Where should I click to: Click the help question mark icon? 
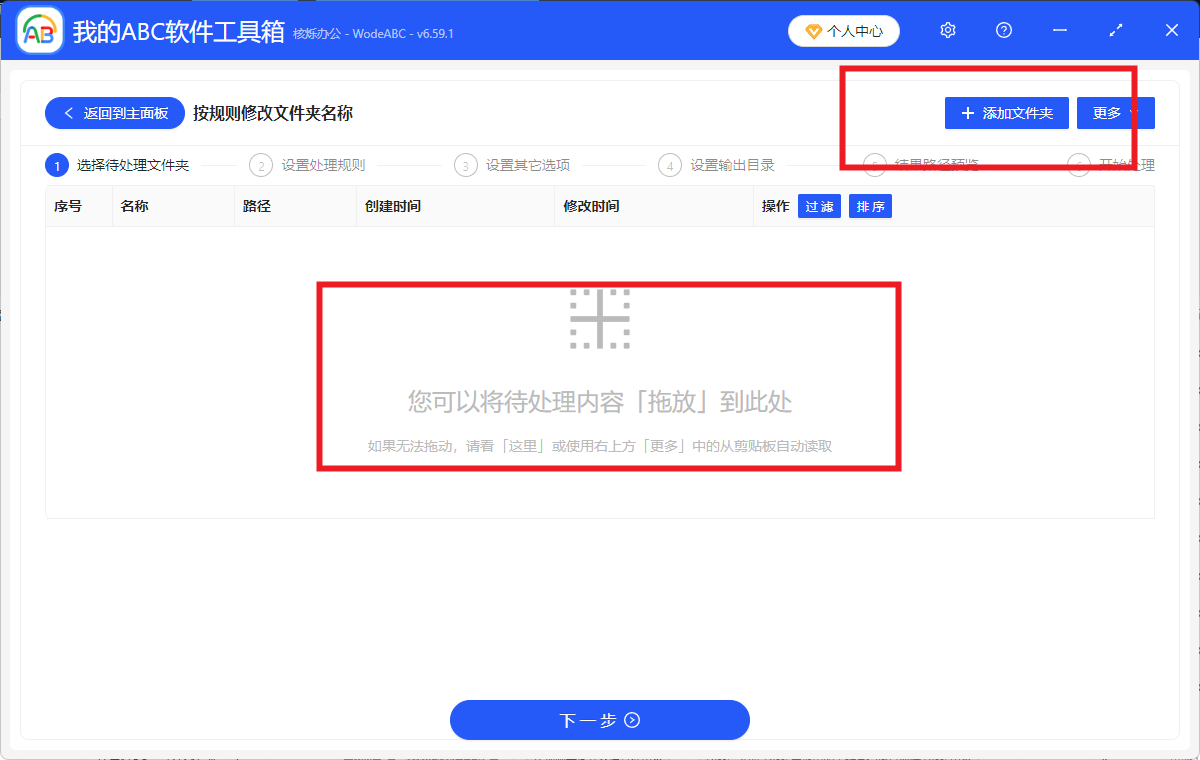click(1003, 30)
